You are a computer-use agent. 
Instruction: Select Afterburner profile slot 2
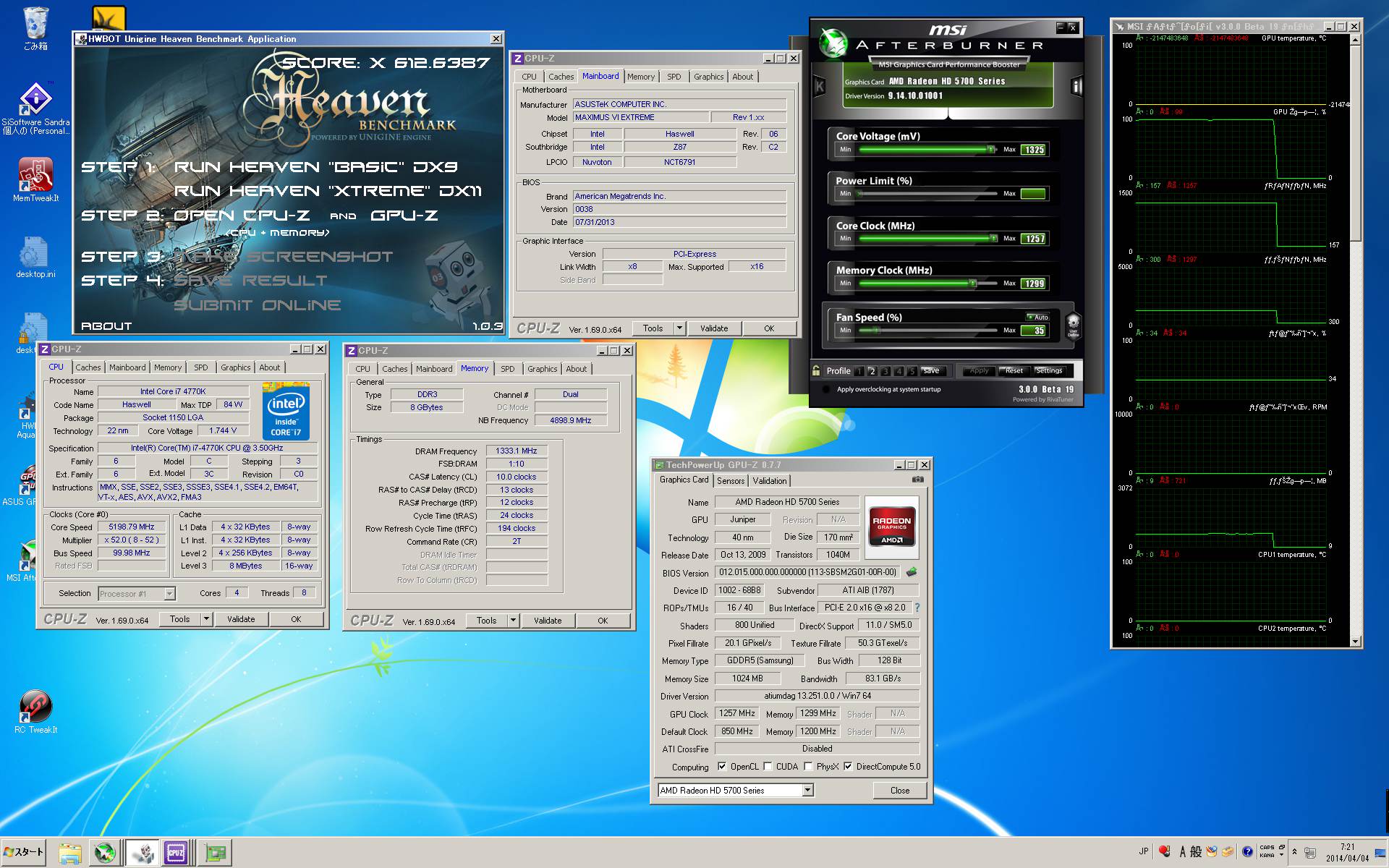[872, 371]
